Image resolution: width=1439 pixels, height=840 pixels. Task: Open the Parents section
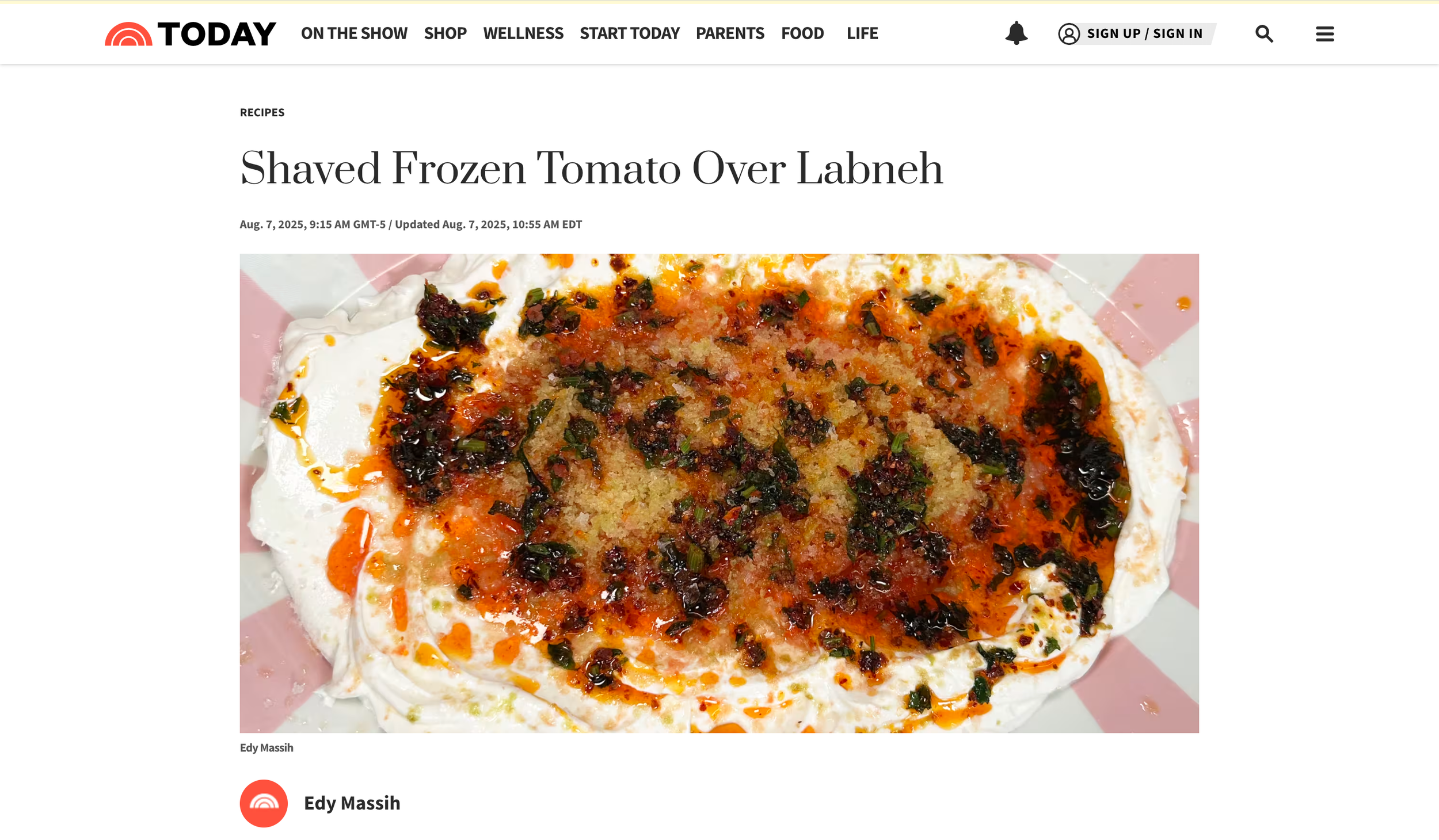730,33
